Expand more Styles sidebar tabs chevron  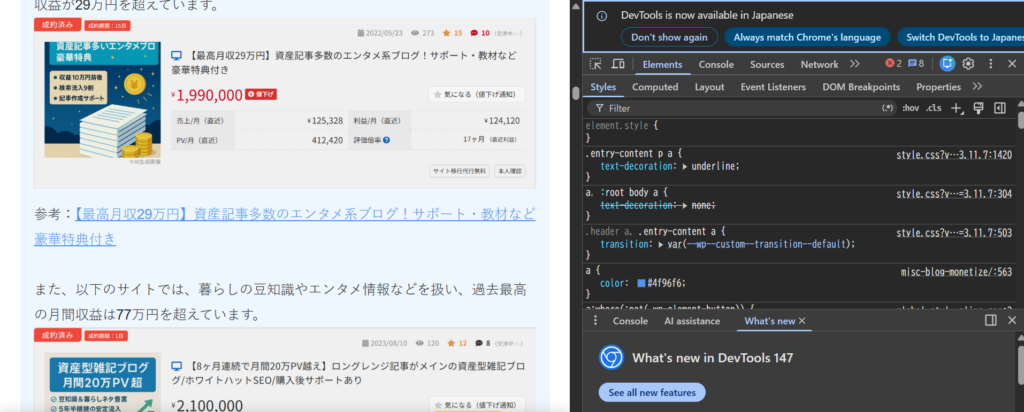977,87
